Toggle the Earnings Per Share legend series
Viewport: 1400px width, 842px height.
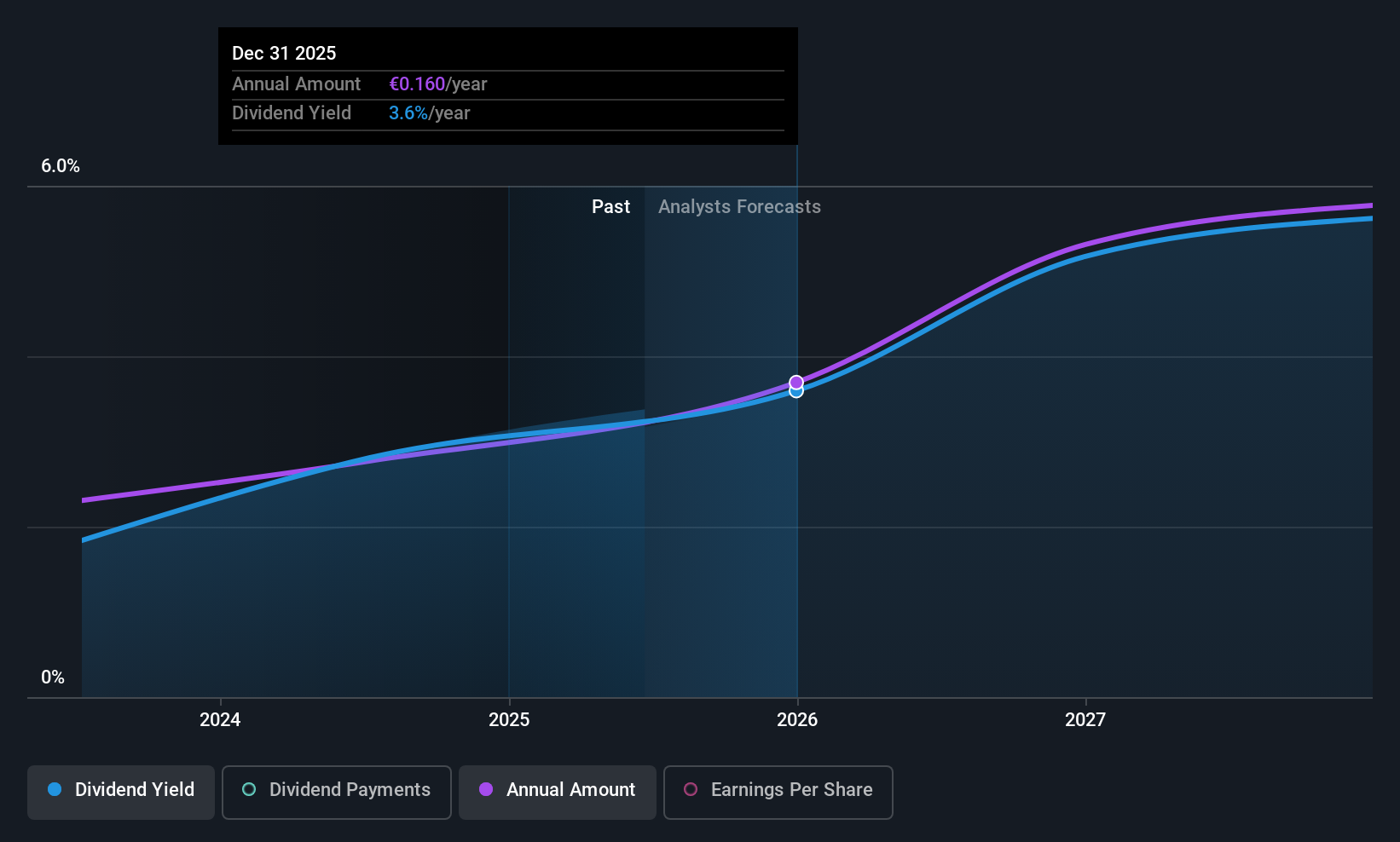[778, 792]
